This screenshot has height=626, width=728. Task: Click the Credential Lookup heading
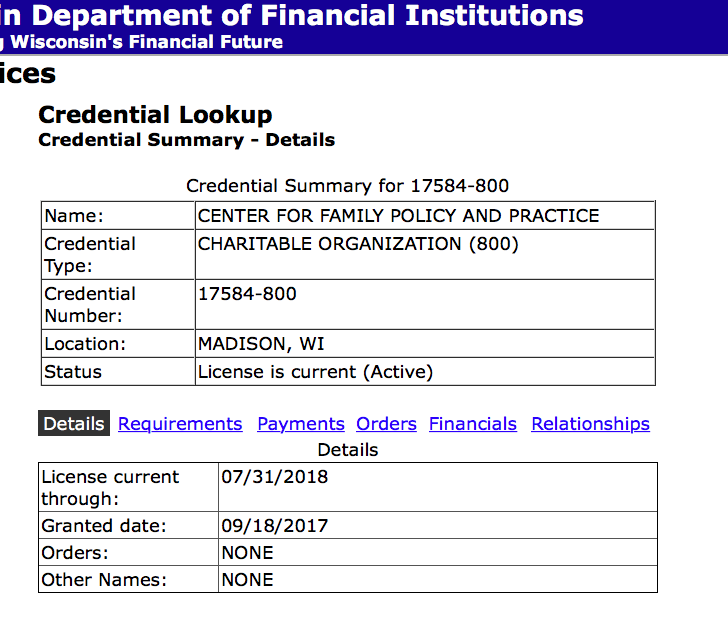pyautogui.click(x=155, y=115)
